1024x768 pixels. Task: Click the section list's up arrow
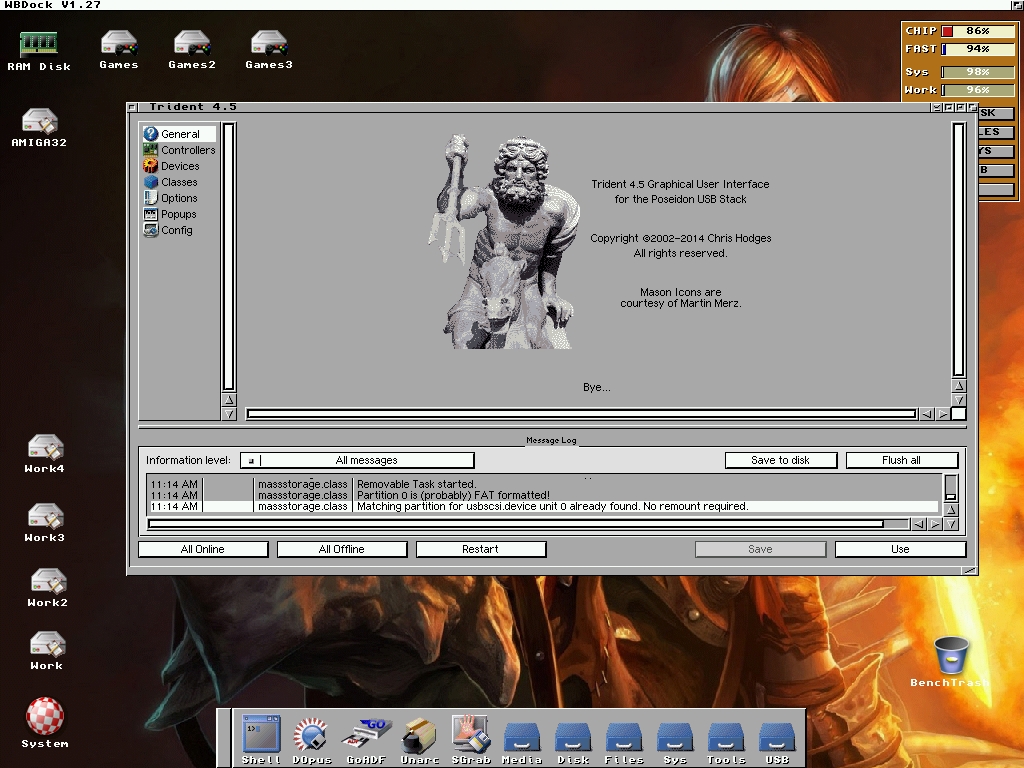coord(229,400)
